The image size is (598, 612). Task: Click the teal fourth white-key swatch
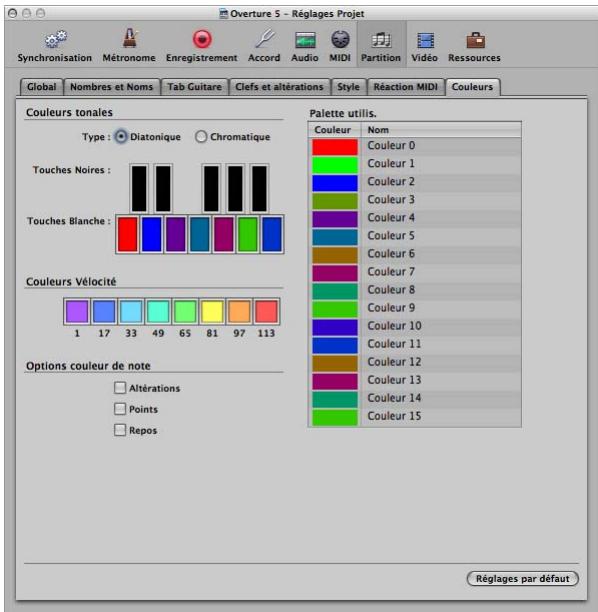pyautogui.click(x=199, y=234)
